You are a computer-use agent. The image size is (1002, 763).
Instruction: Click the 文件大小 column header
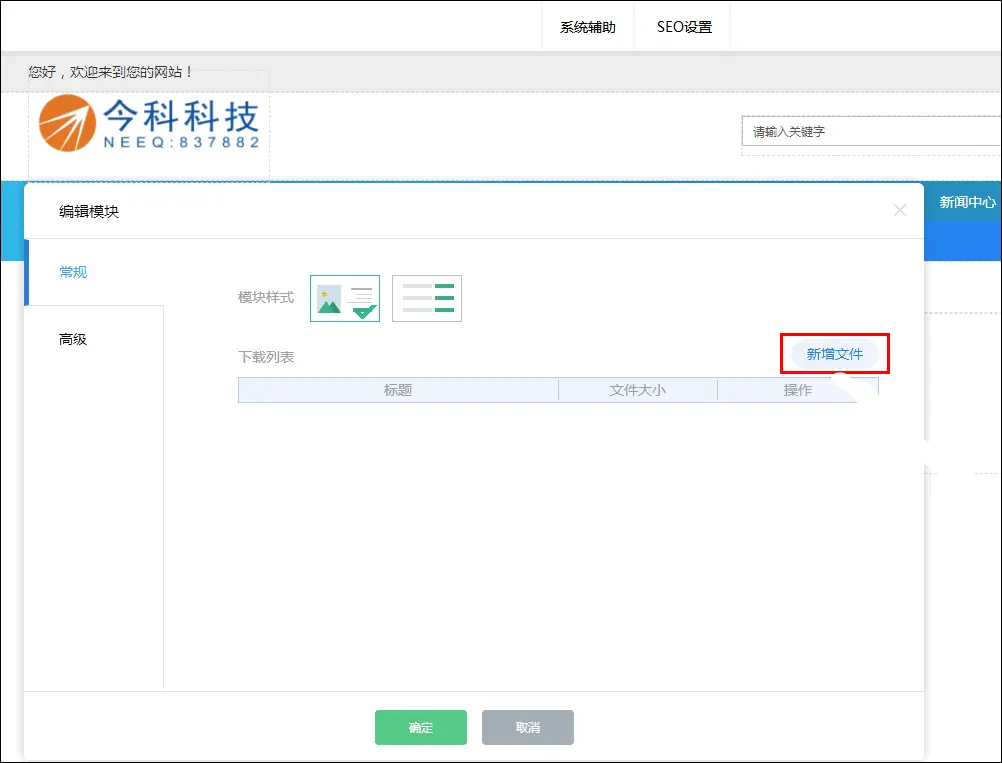pyautogui.click(x=637, y=390)
